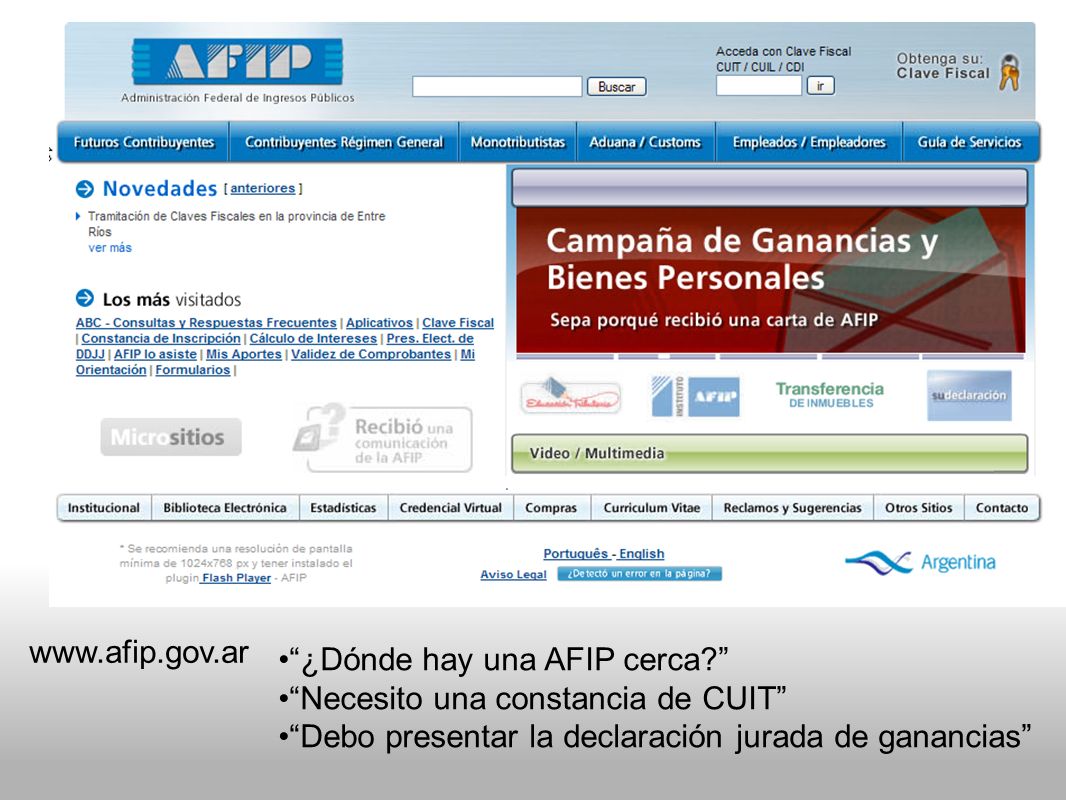Open Clave Fiscal link in most visited
Screen dimensions: 1066x800
(x=458, y=323)
